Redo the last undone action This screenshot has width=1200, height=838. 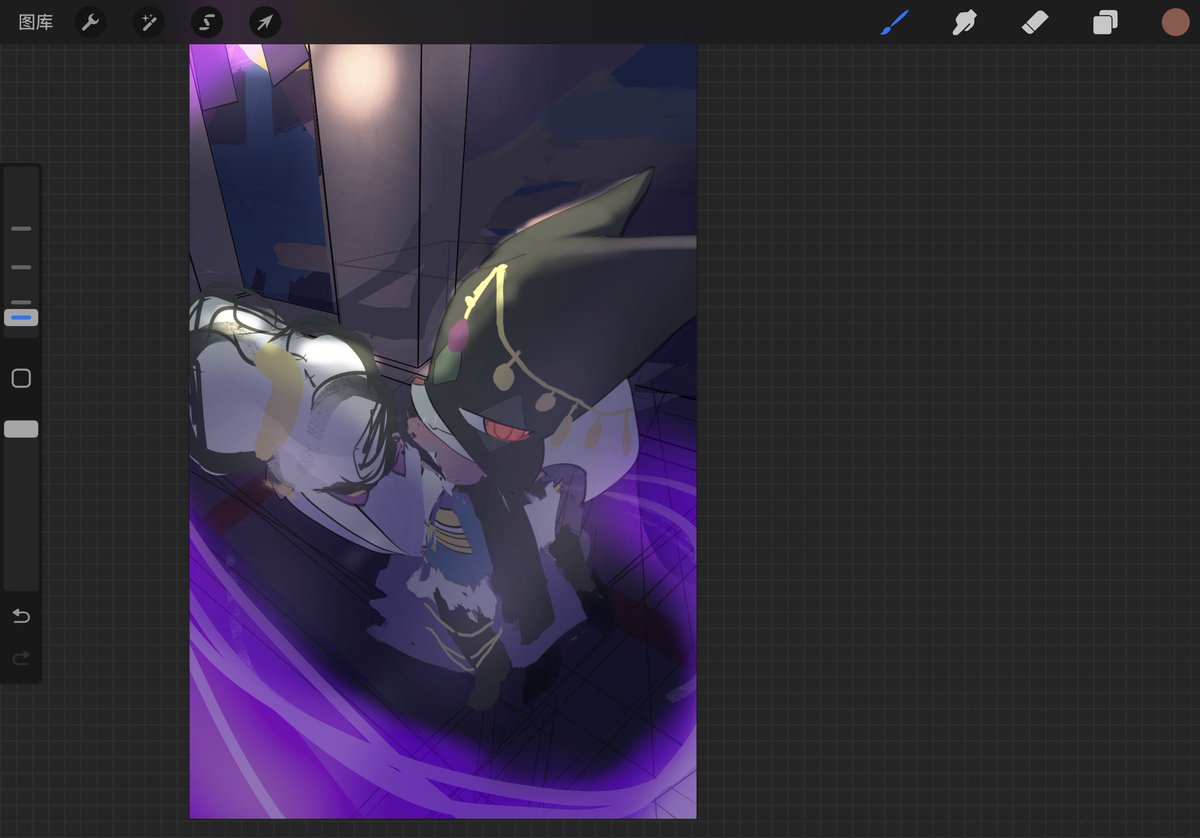[x=21, y=658]
